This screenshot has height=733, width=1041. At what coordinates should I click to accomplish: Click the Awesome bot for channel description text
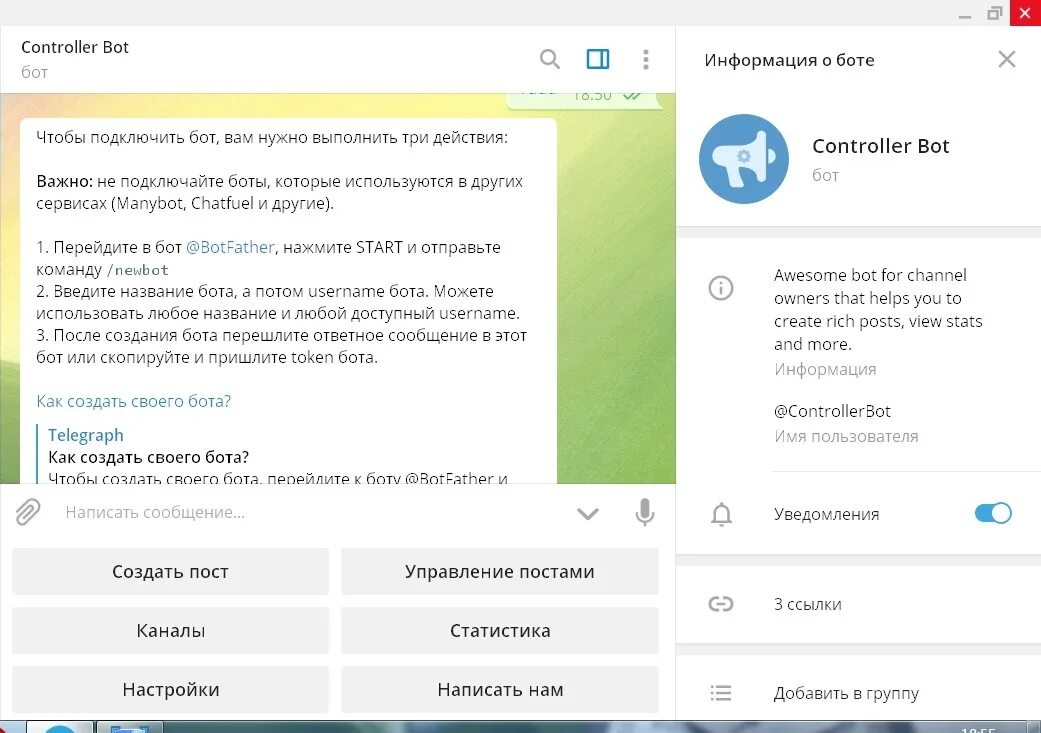point(878,309)
